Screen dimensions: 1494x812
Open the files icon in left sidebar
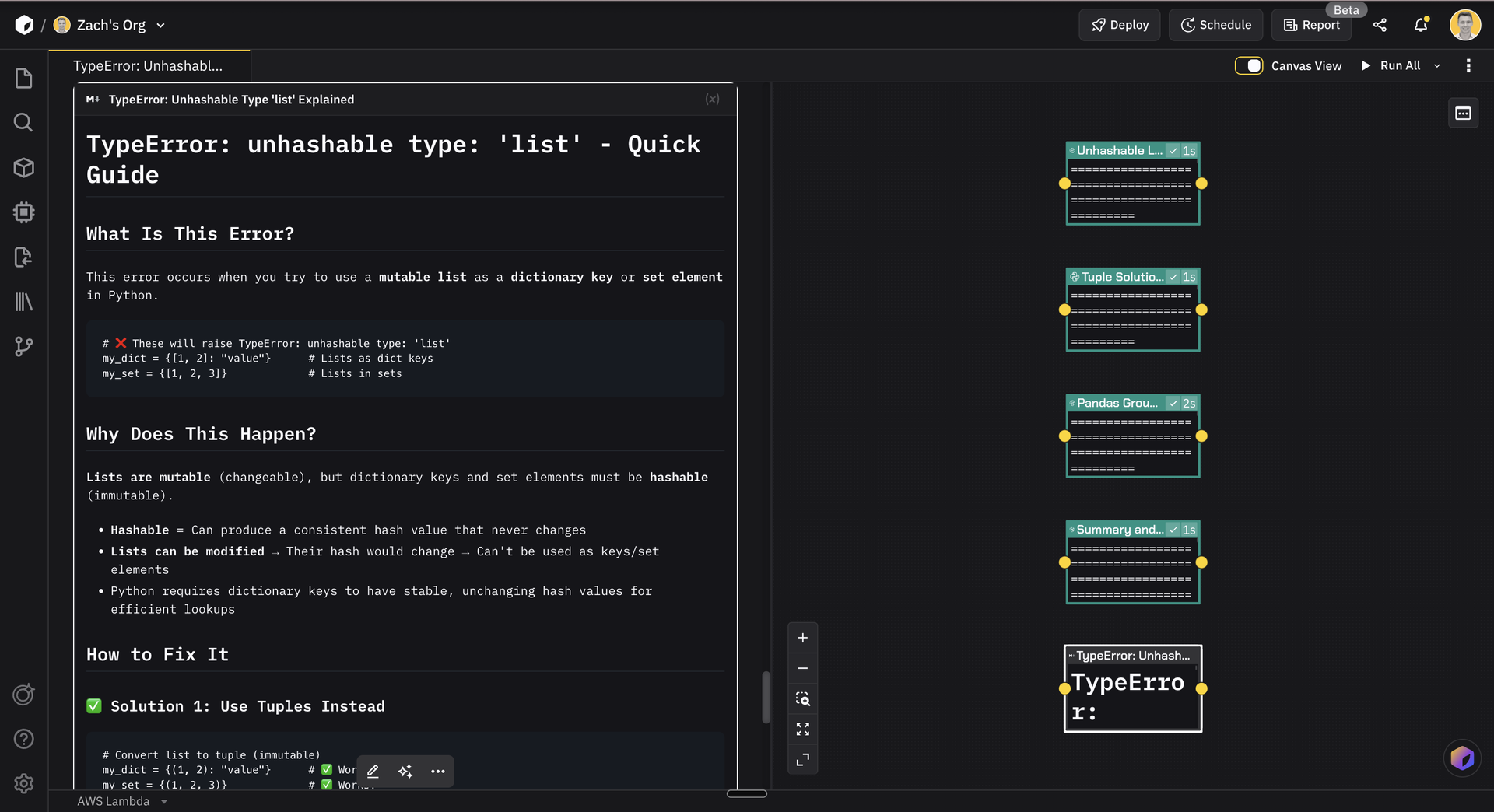[x=24, y=79]
